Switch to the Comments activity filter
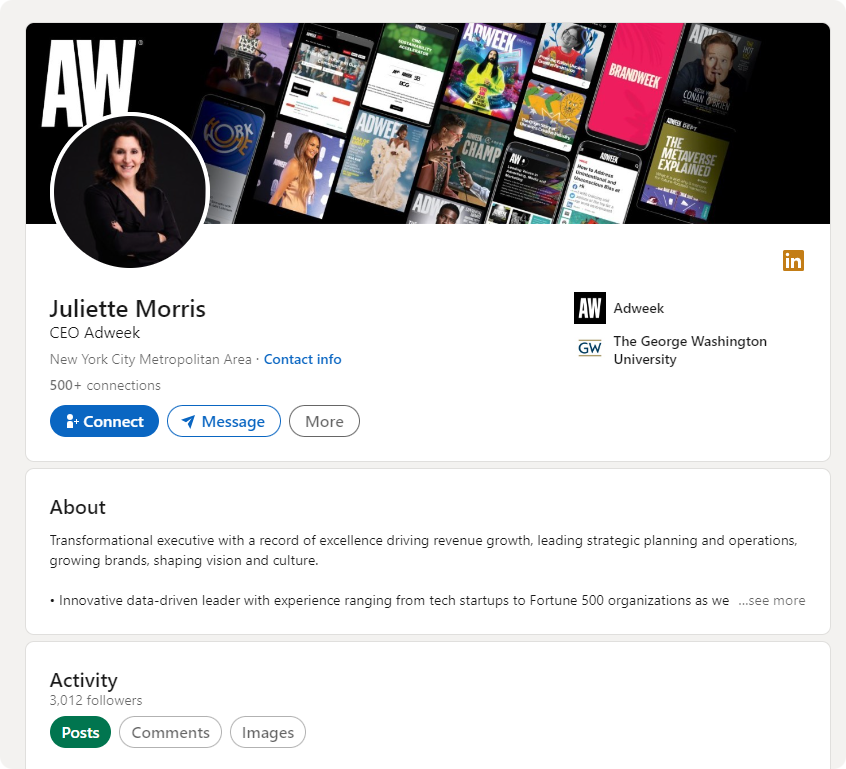846x769 pixels. click(170, 732)
